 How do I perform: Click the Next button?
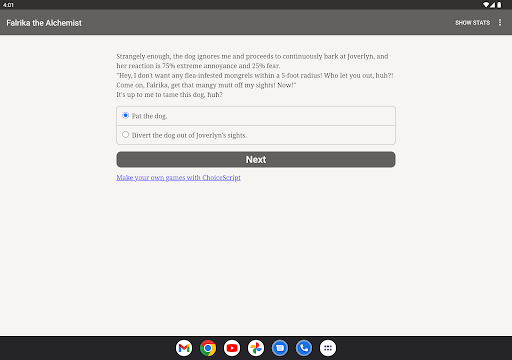point(256,160)
